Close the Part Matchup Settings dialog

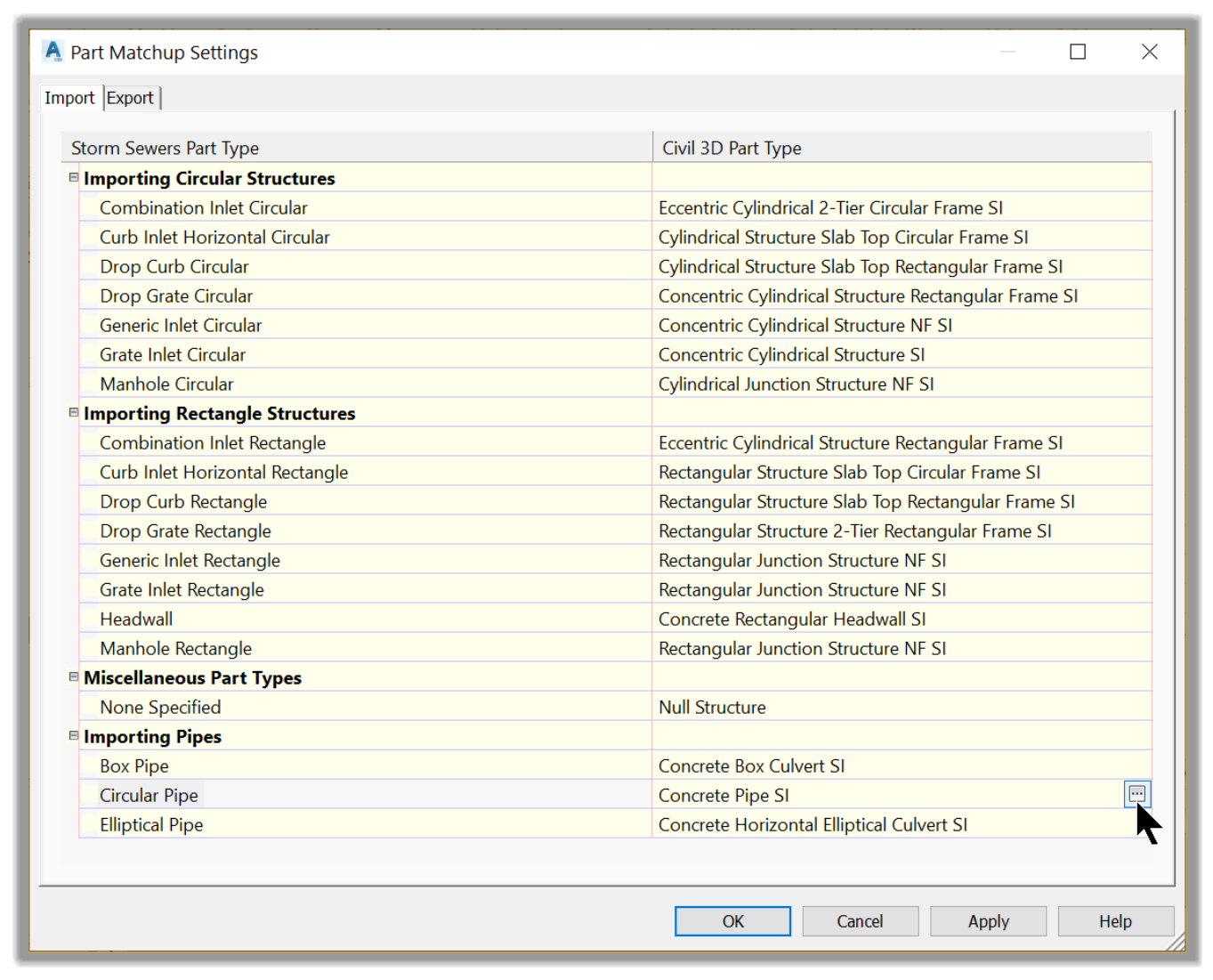(x=1150, y=52)
